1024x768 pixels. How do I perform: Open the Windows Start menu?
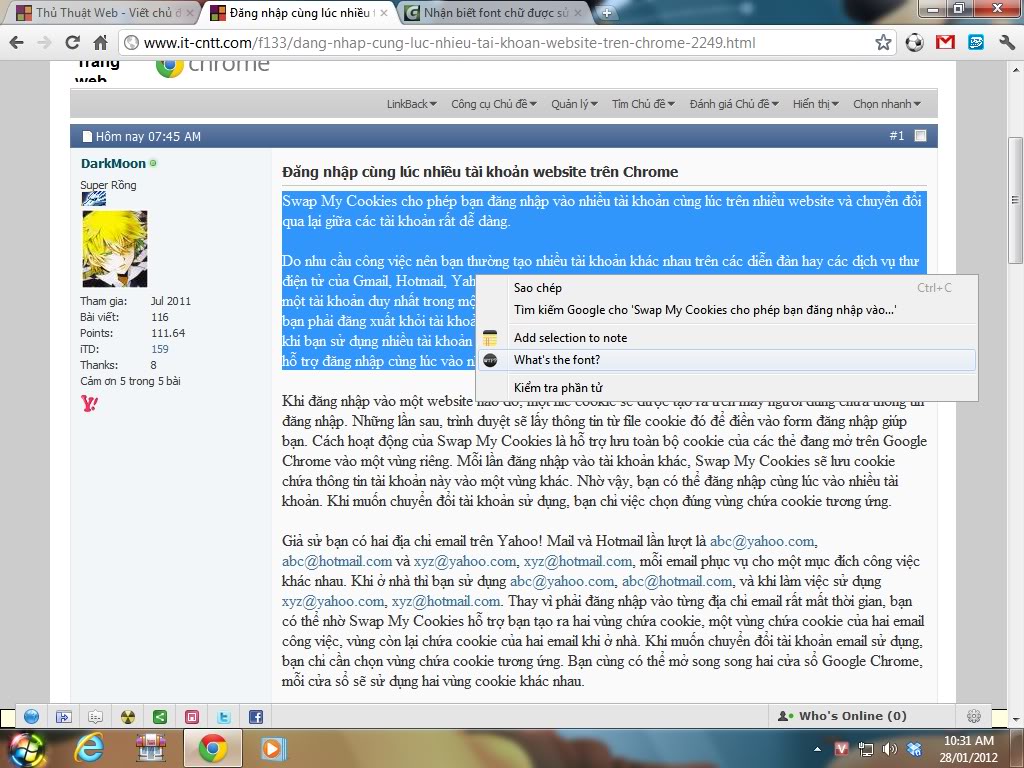(25, 748)
